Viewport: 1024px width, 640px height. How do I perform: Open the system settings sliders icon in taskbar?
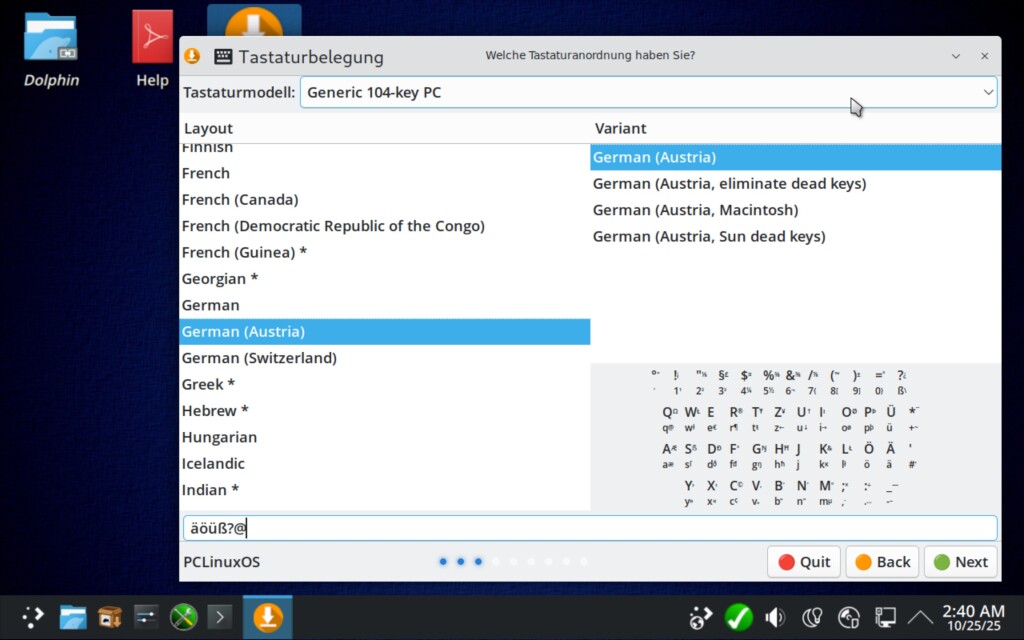point(146,617)
